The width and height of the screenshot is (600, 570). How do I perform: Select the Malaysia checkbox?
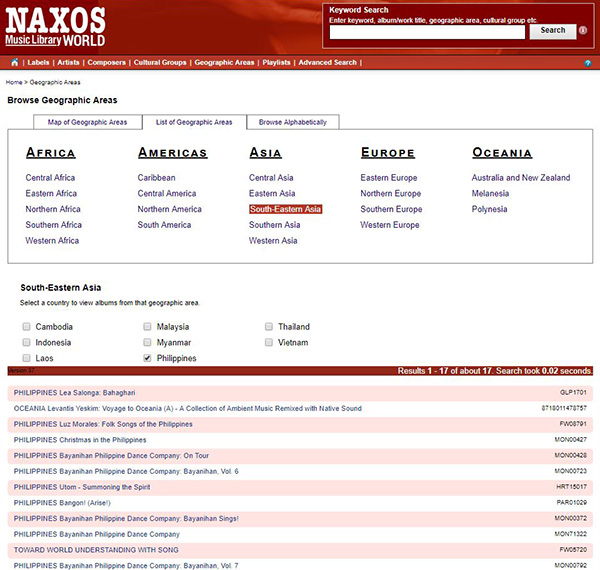point(148,327)
